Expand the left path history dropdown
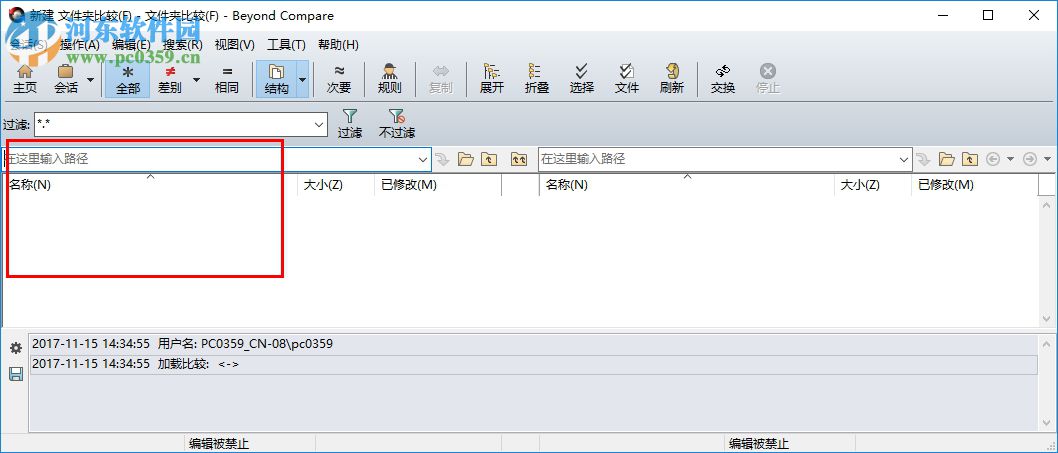Viewport: 1058px width, 453px height. [x=424, y=159]
